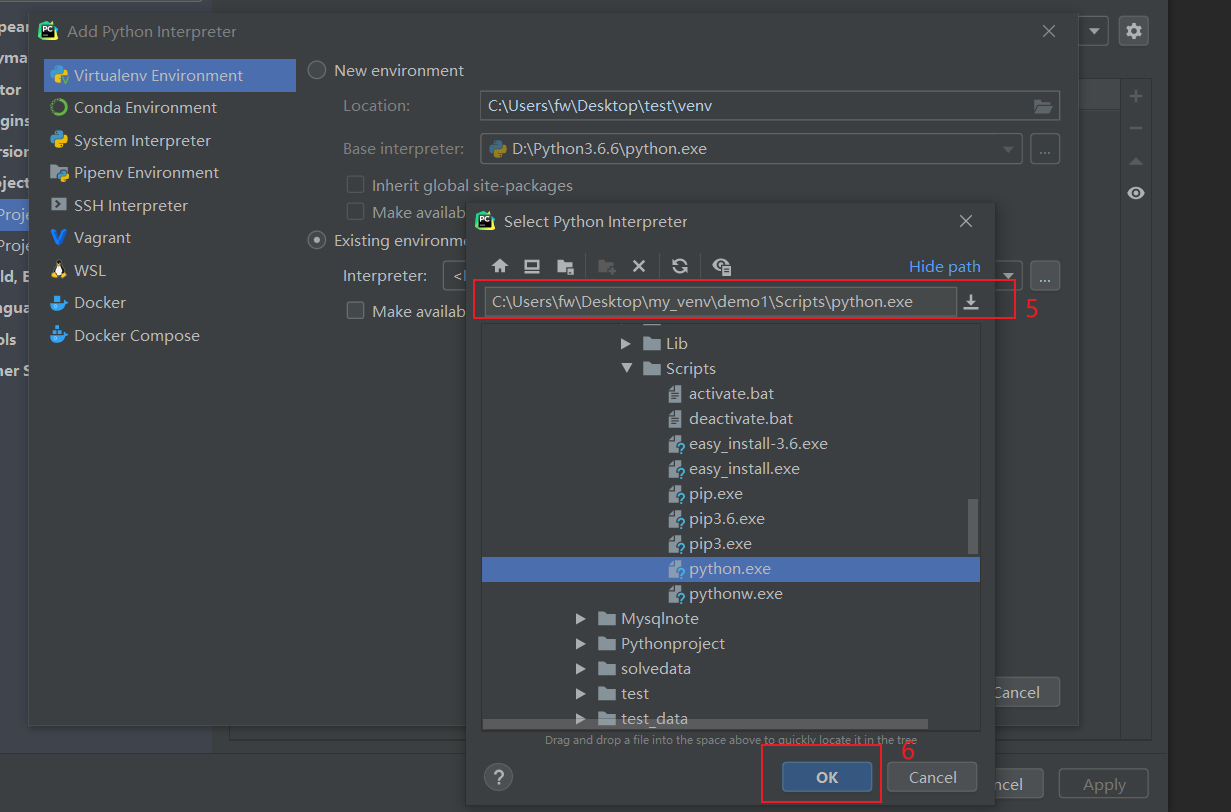
Task: Click the upgrade arrow icon in sidebar
Action: tap(1135, 160)
